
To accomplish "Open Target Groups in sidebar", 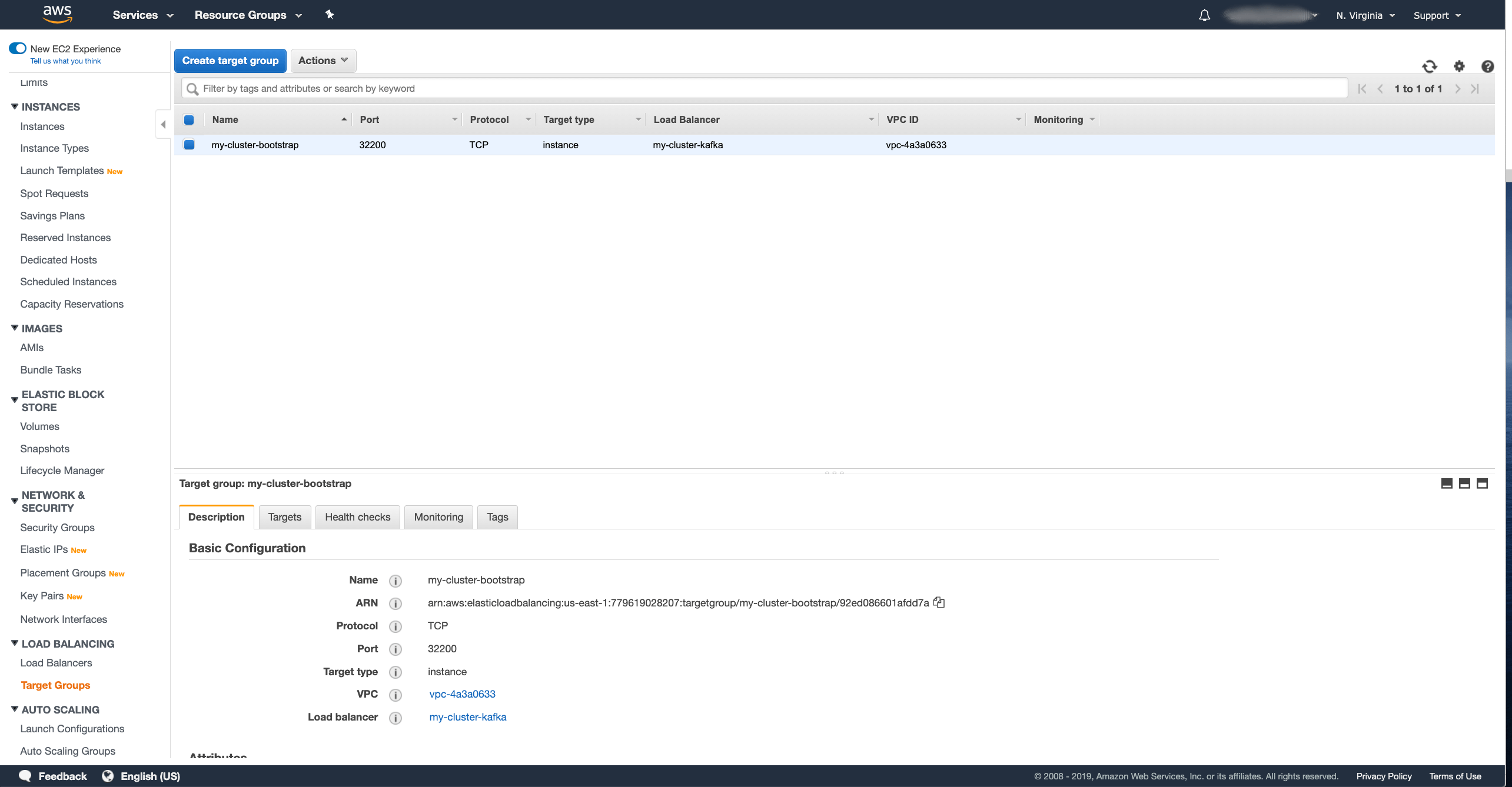I will [x=55, y=685].
